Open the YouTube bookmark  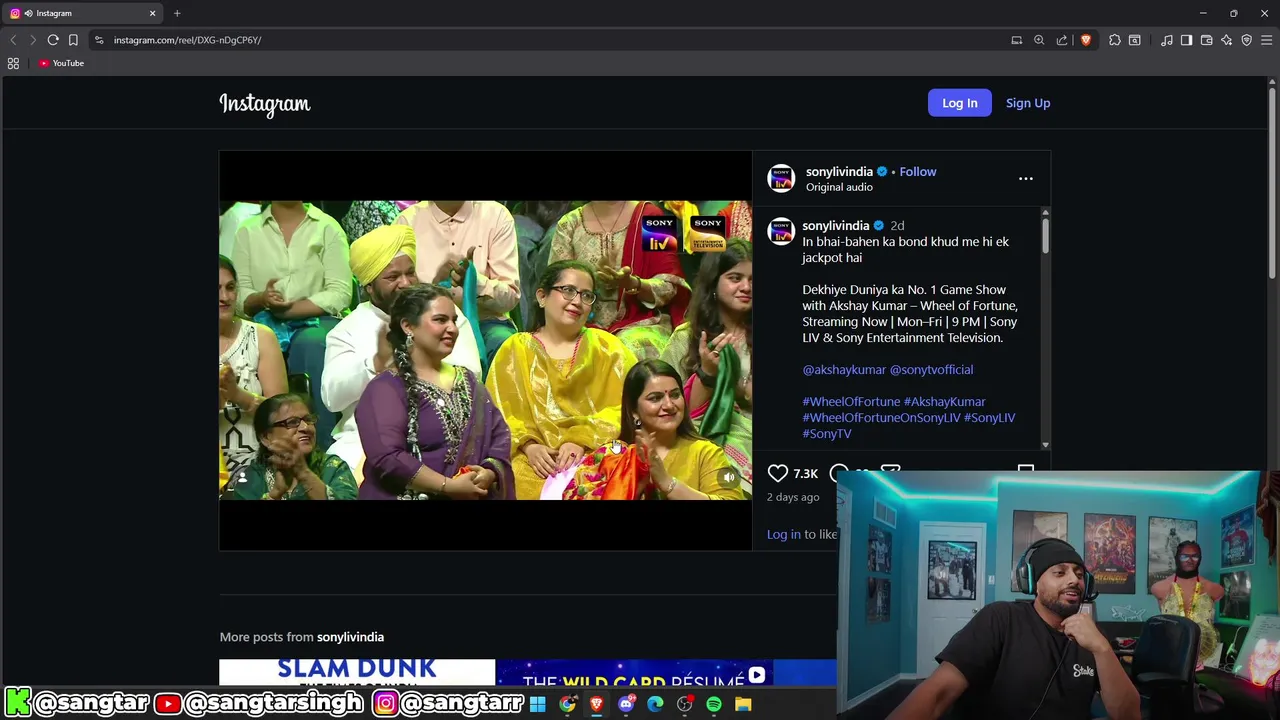(x=61, y=63)
